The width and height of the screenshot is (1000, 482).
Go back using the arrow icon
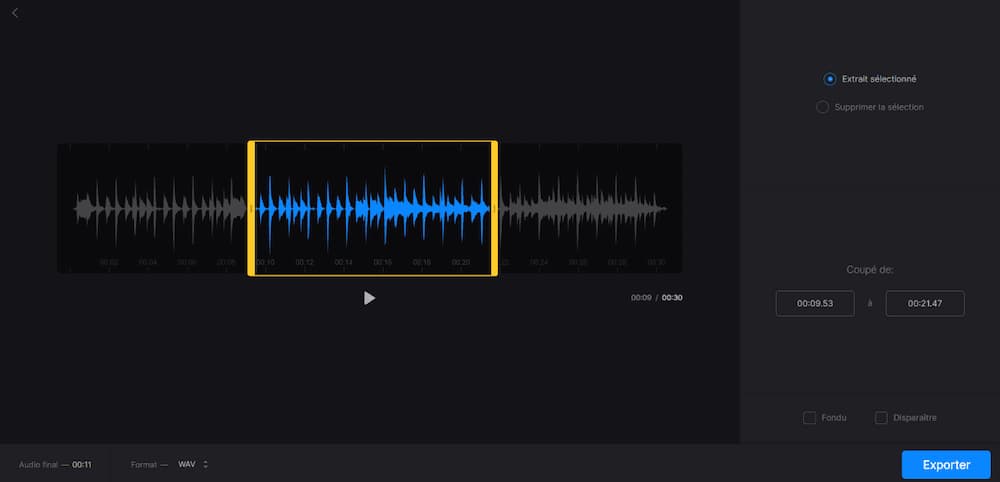pyautogui.click(x=15, y=13)
